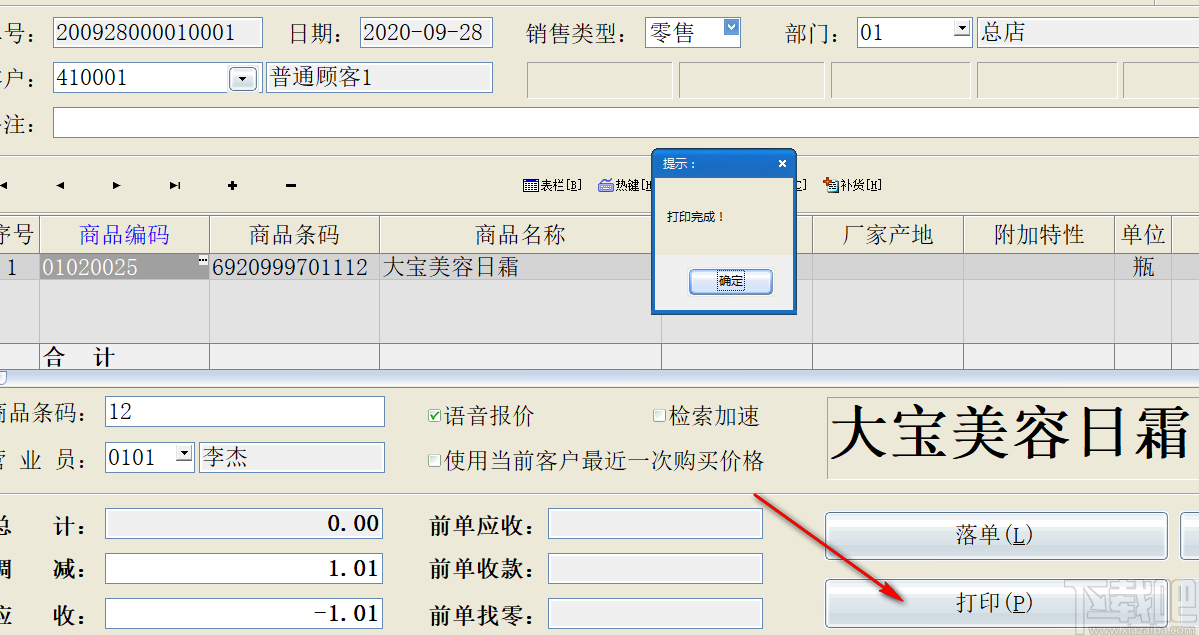Confirm the print dialog with 确定
The width and height of the screenshot is (1199, 635).
click(x=730, y=281)
